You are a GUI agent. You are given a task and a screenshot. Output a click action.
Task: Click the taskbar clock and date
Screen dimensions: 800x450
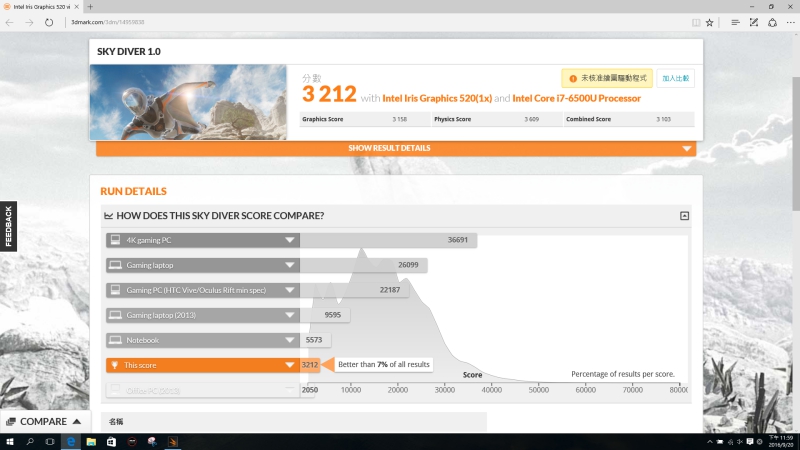pyautogui.click(x=781, y=442)
